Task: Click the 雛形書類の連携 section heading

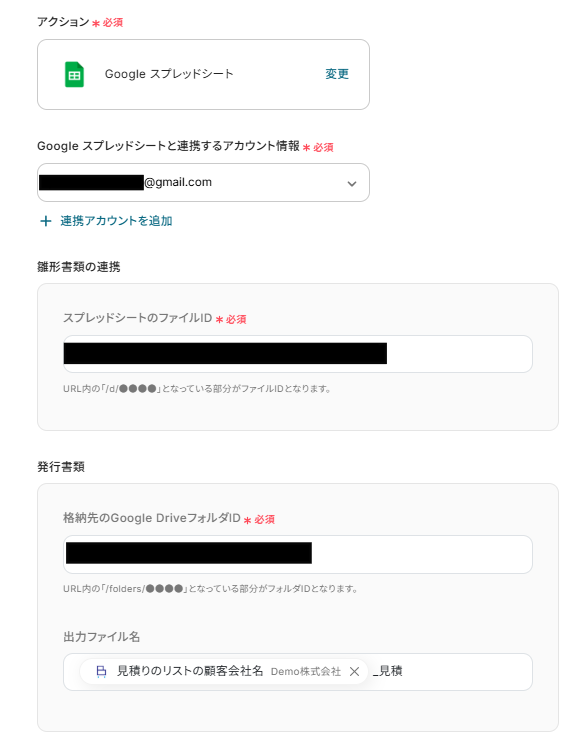Action: pyautogui.click(x=79, y=267)
